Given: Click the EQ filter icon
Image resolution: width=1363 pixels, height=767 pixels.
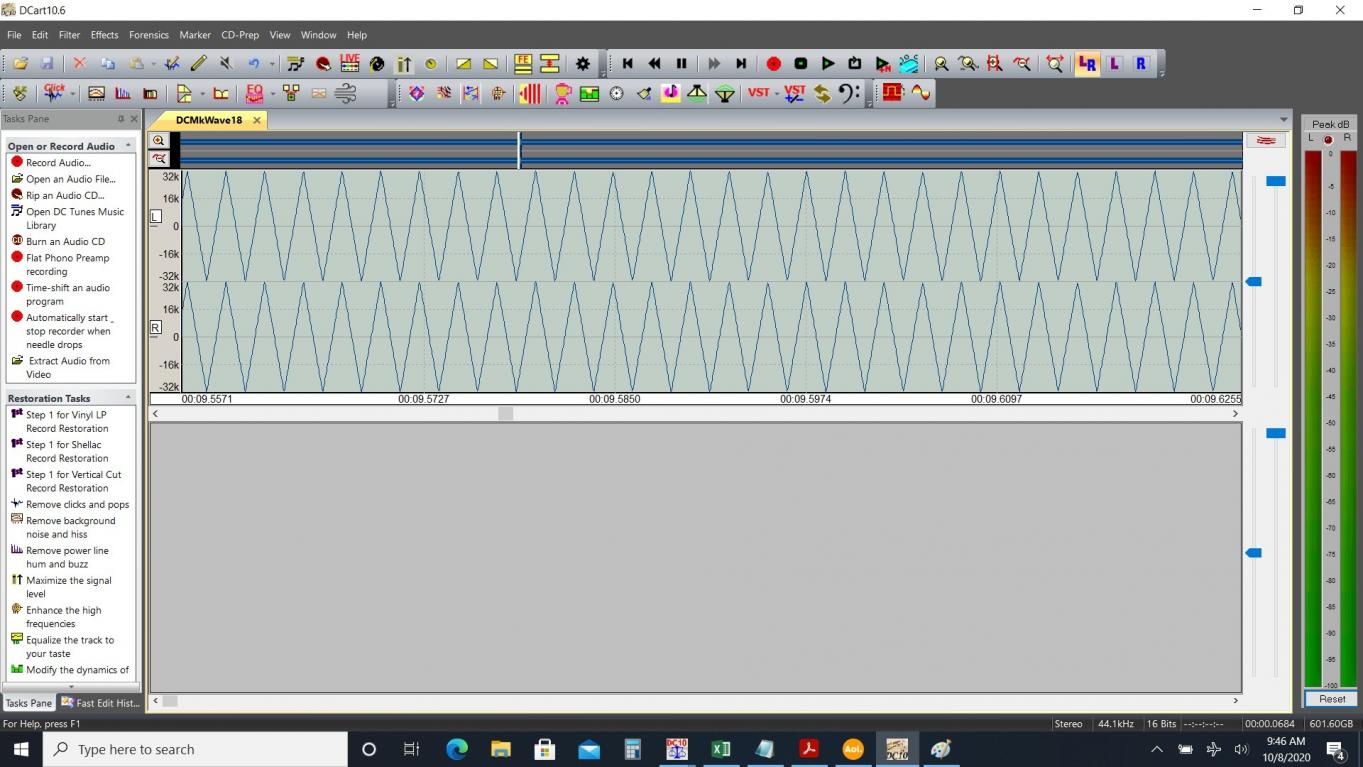Looking at the screenshot, I should [254, 93].
